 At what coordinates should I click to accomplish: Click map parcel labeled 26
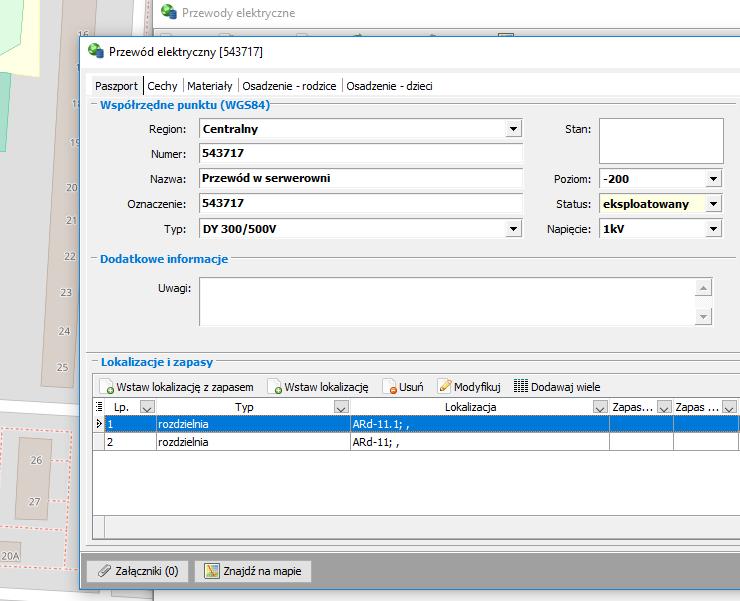[x=36, y=460]
